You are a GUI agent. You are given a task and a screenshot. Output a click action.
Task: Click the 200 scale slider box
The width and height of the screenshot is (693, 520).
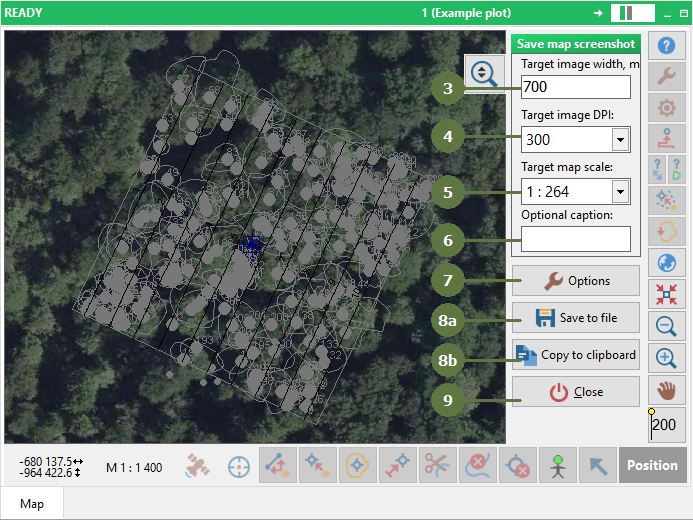pos(665,425)
